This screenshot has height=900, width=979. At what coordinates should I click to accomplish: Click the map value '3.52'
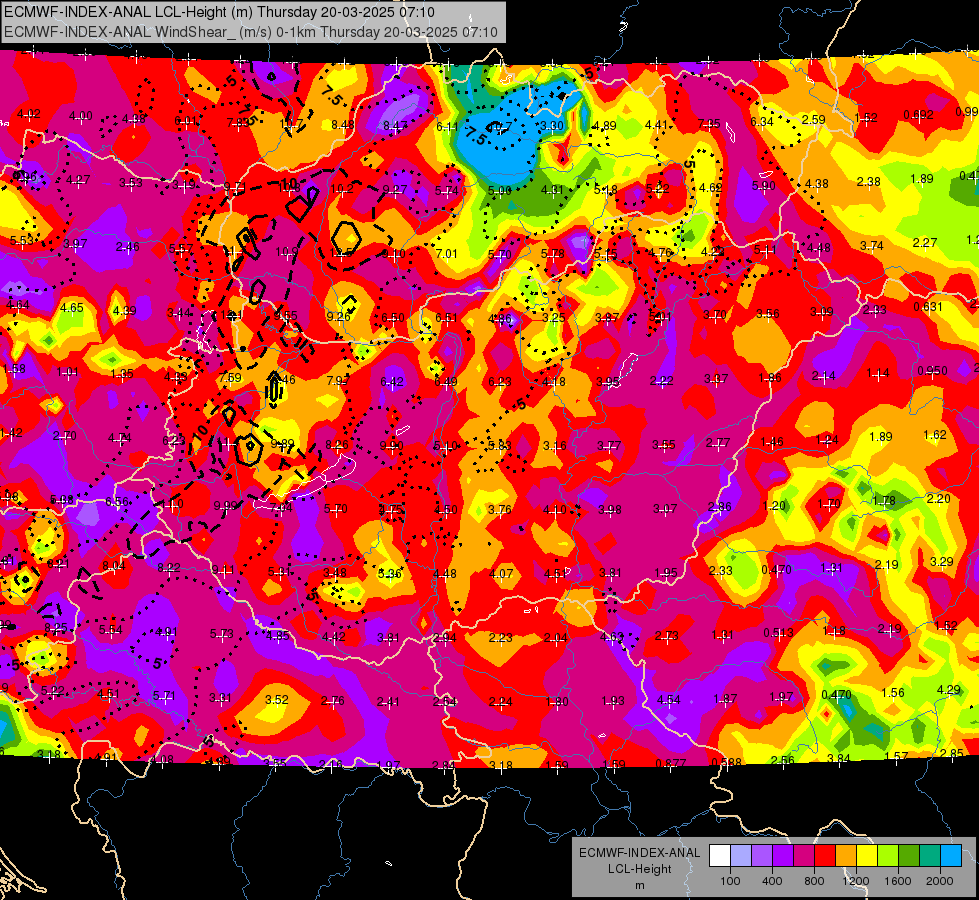(x=277, y=700)
